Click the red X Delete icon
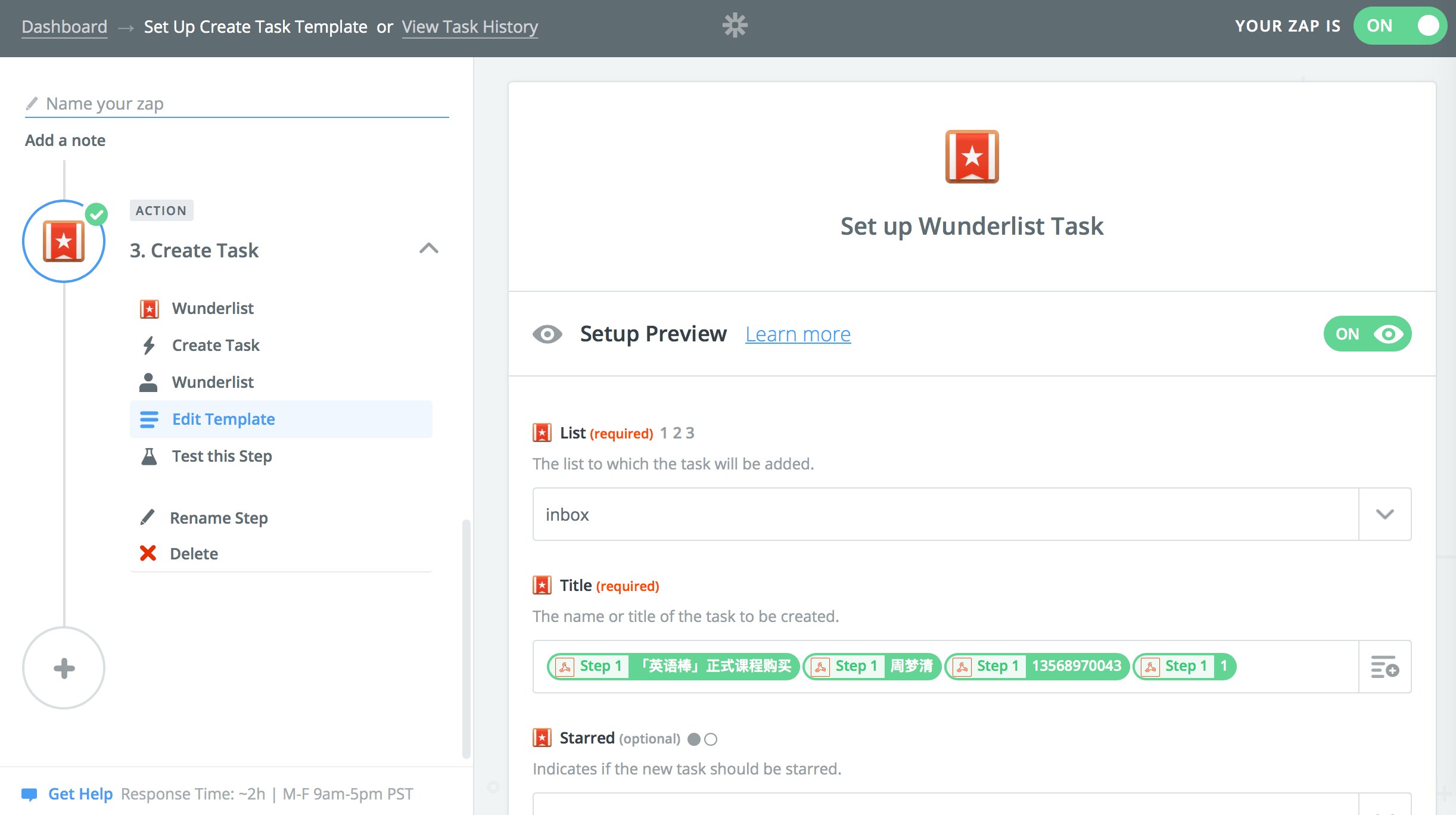Image resolution: width=1456 pixels, height=815 pixels. click(x=148, y=553)
